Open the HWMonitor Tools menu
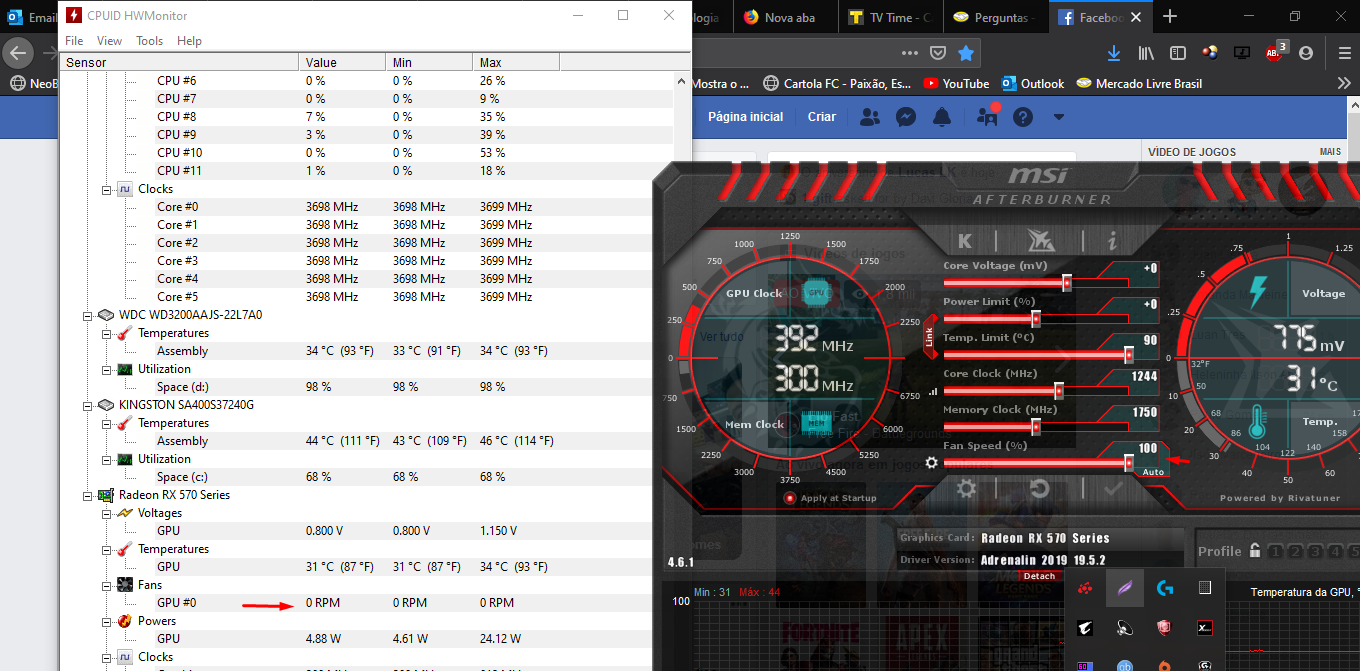Image resolution: width=1360 pixels, height=671 pixels. click(150, 41)
